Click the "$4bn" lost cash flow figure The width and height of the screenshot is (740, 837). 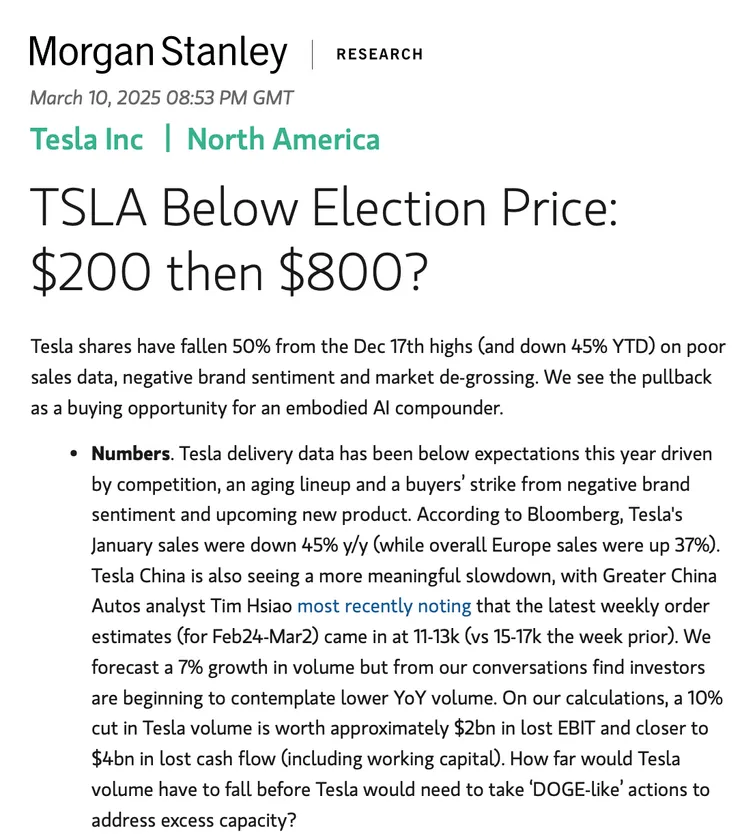point(110,758)
